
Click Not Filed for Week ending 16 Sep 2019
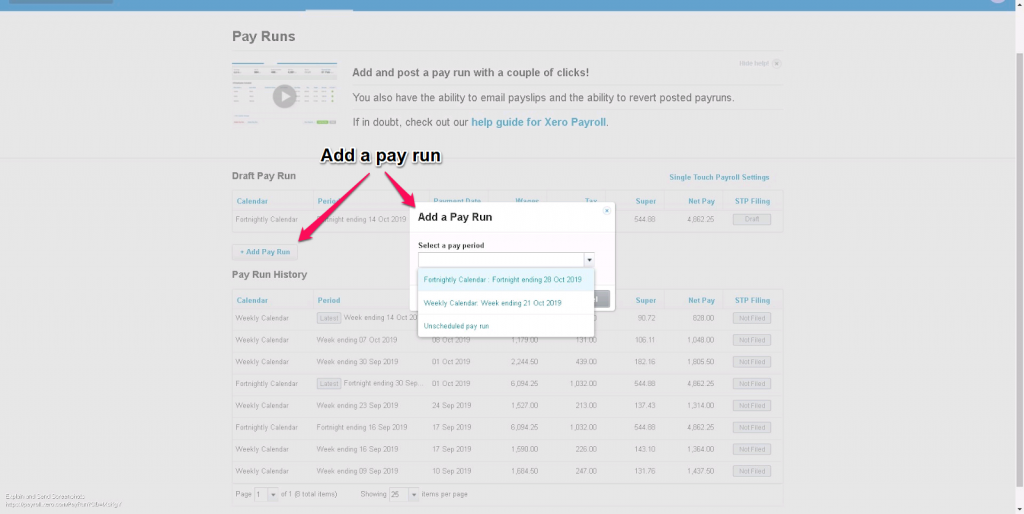click(752, 449)
